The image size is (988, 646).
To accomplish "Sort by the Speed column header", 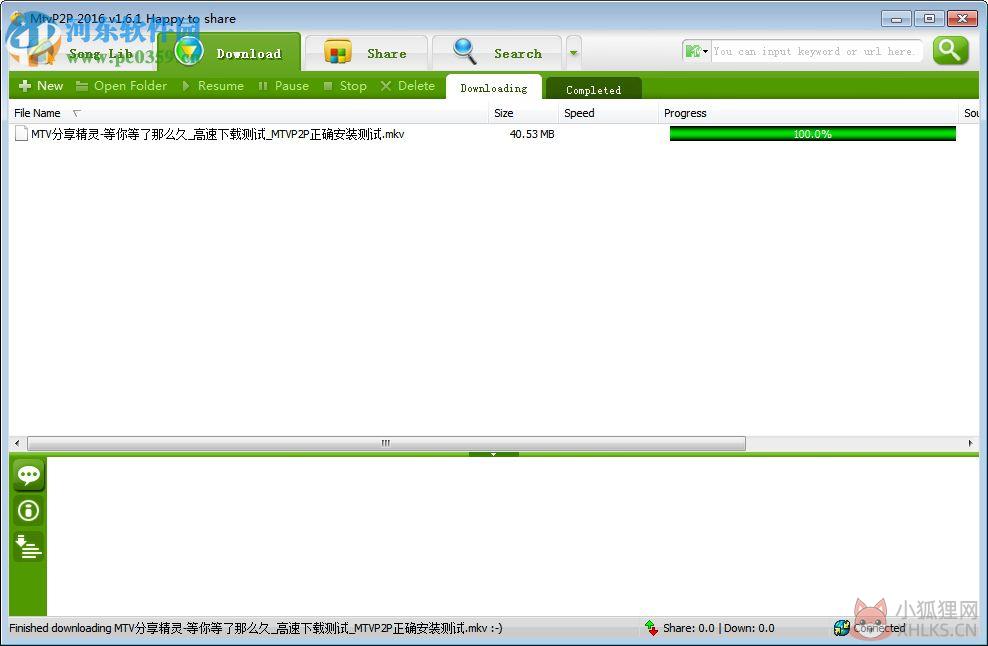I will tap(608, 113).
